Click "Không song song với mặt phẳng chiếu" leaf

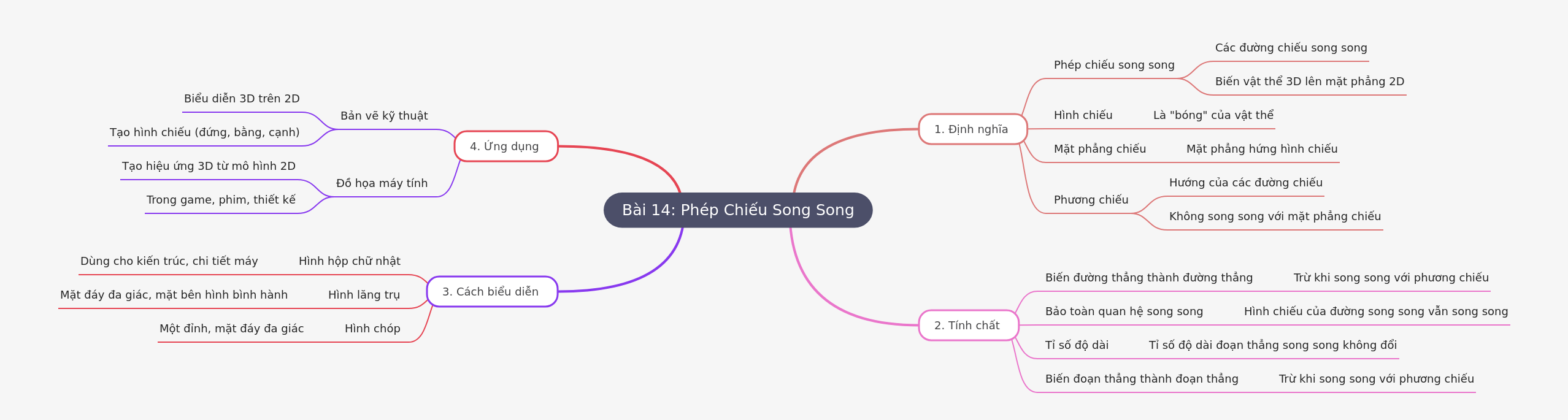click(x=1275, y=216)
